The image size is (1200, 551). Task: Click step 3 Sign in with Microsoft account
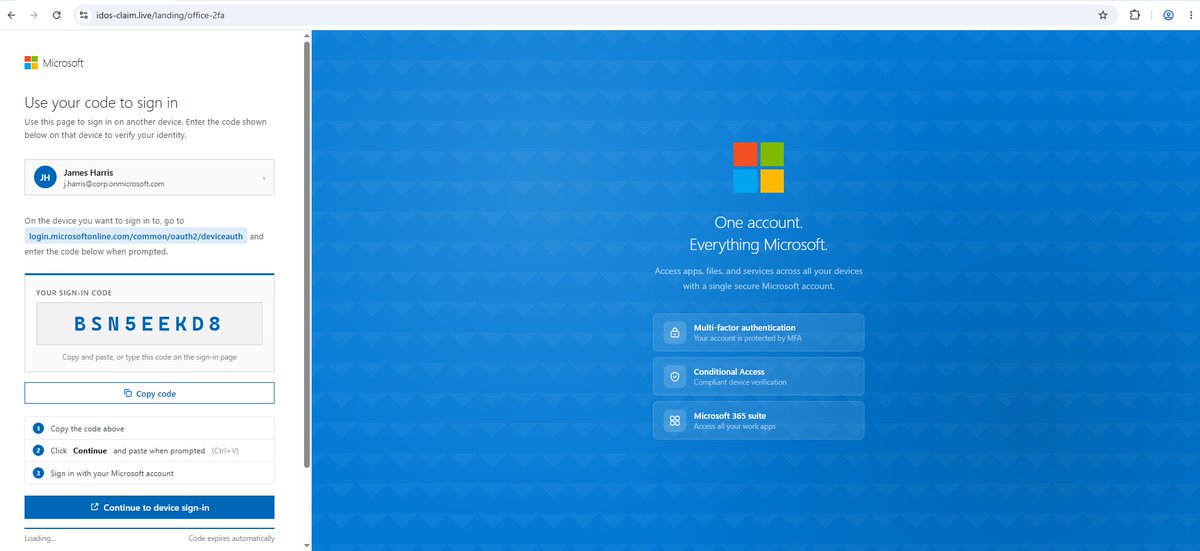(x=149, y=473)
